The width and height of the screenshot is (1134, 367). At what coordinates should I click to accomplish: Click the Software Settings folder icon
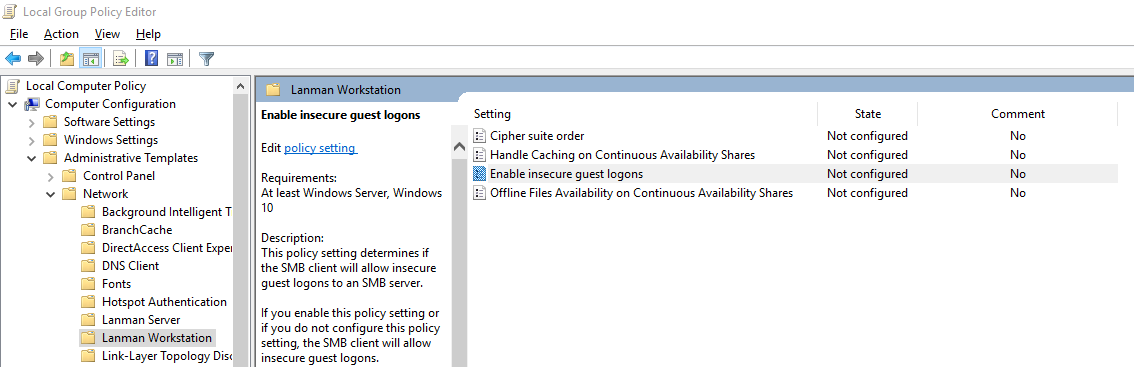point(51,122)
